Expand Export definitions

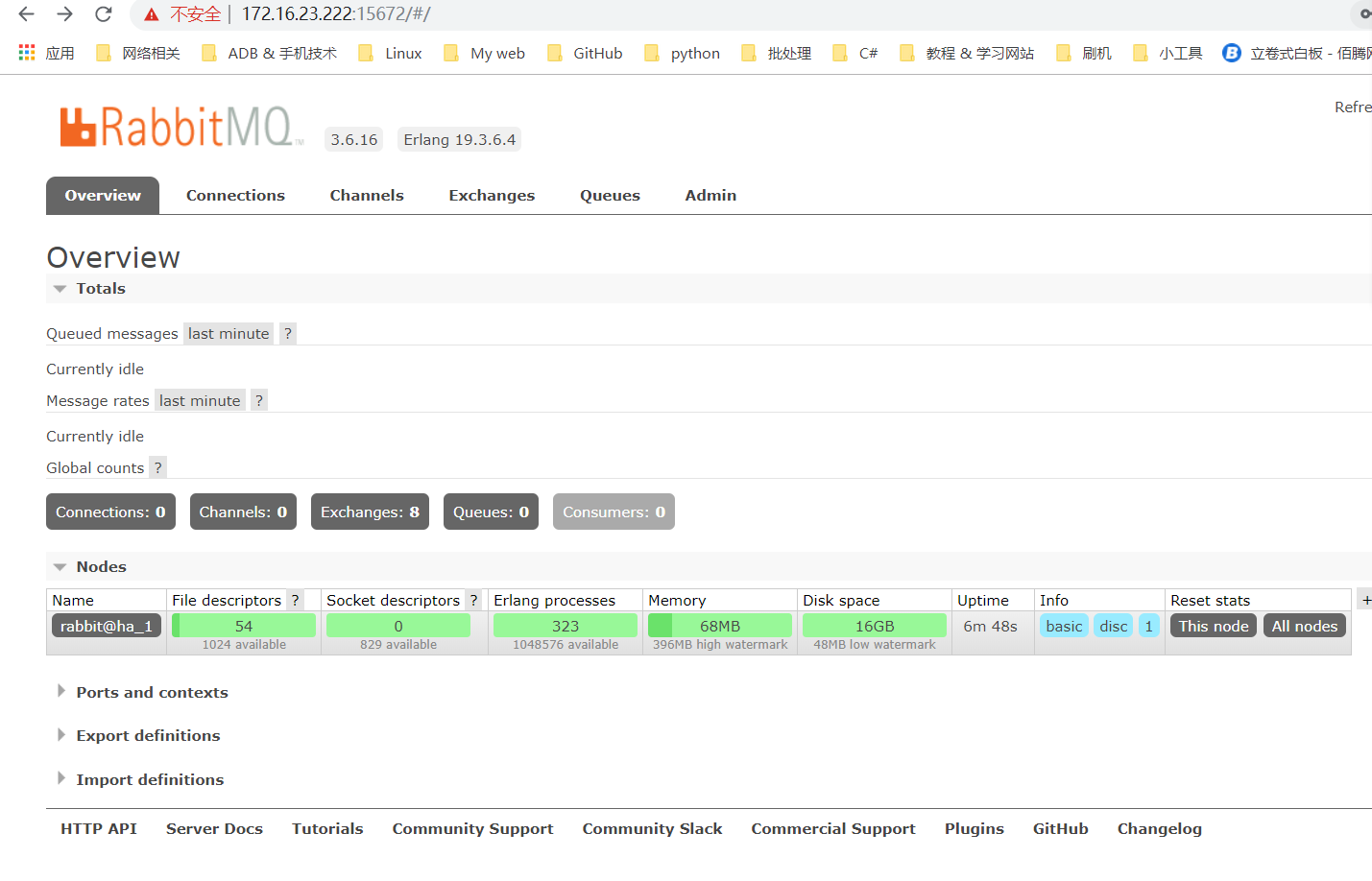(x=138, y=735)
